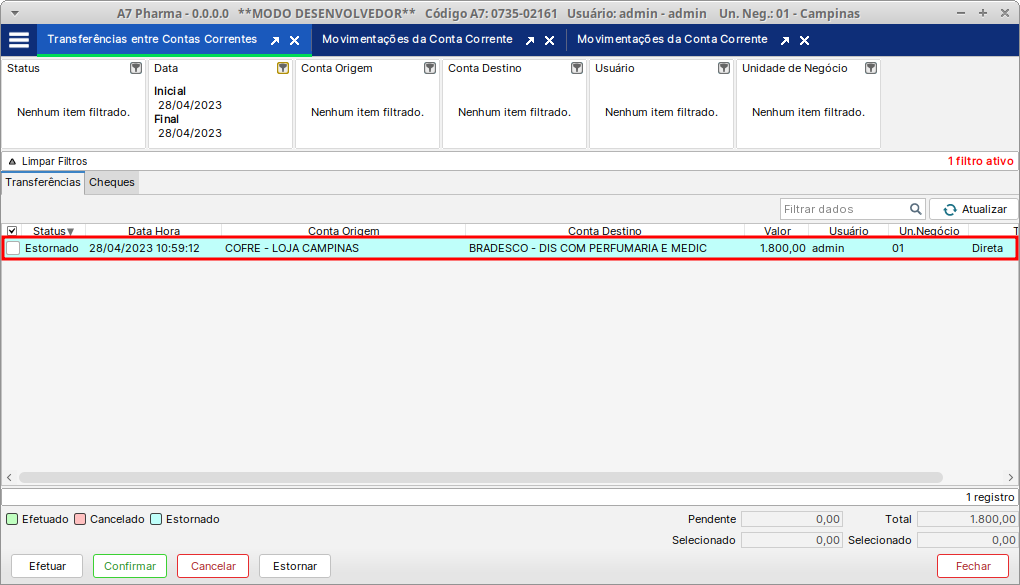Click the Estornar button
Screen dimensions: 1020x585
click(294, 566)
